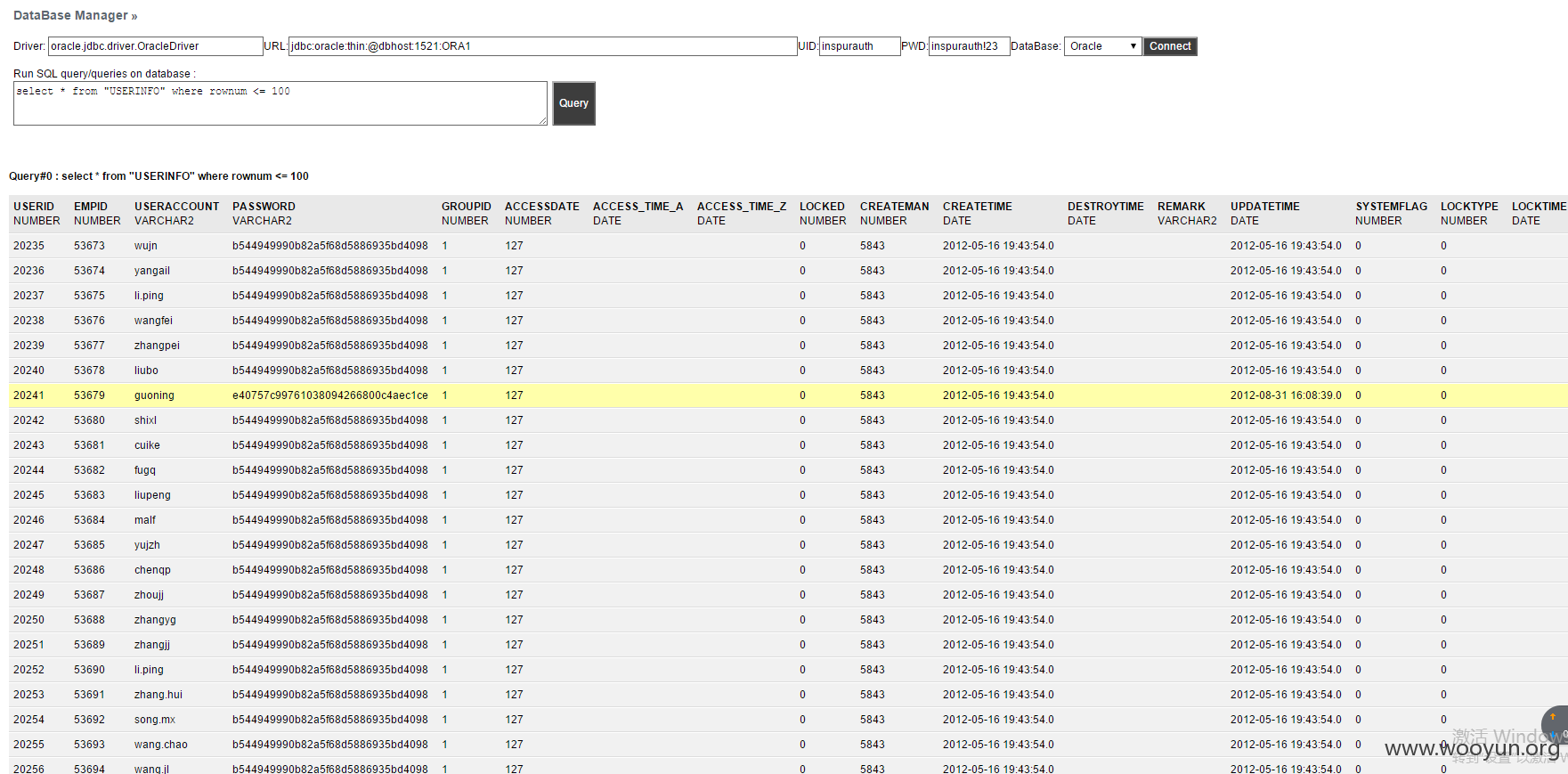This screenshot has height=774, width=1568.
Task: Click user account cell cuike
Action: (x=147, y=445)
